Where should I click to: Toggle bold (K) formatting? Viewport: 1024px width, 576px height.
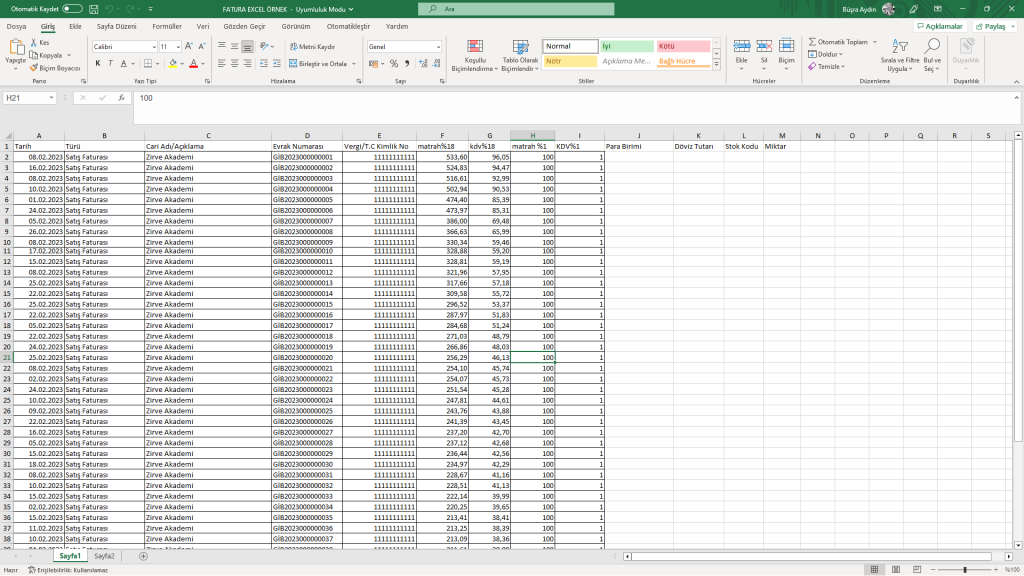(x=98, y=63)
